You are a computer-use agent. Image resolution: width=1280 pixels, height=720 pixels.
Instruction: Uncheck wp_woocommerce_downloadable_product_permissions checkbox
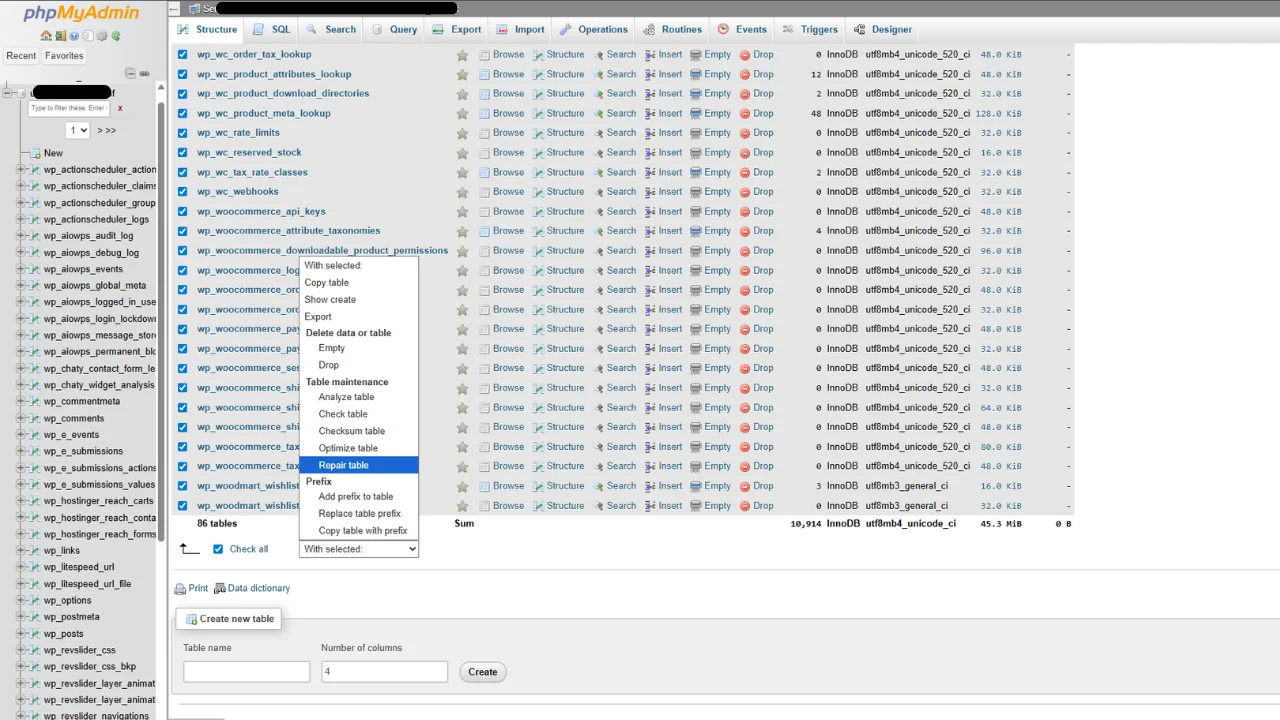(182, 251)
